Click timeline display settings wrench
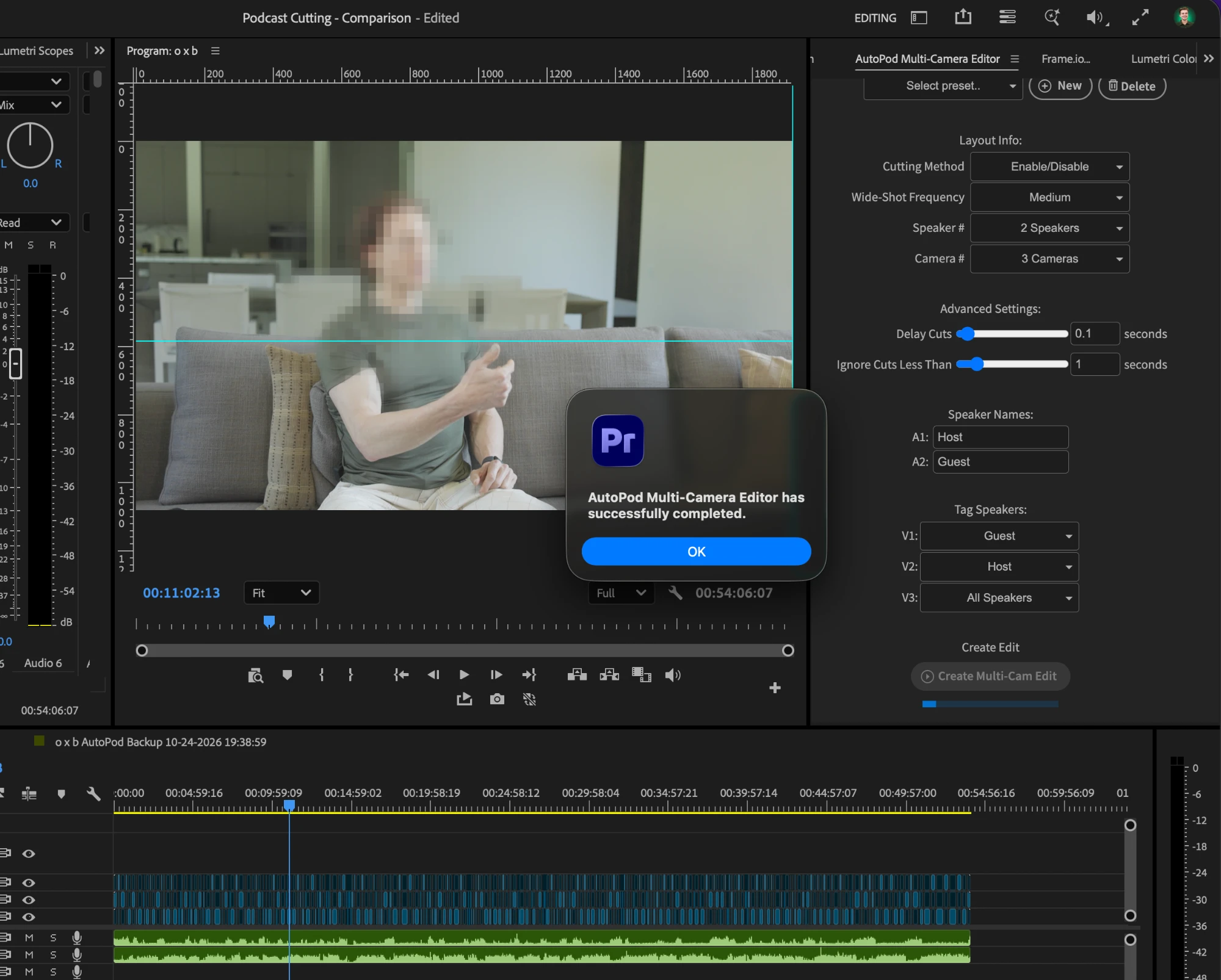Image resolution: width=1221 pixels, height=980 pixels. click(93, 793)
